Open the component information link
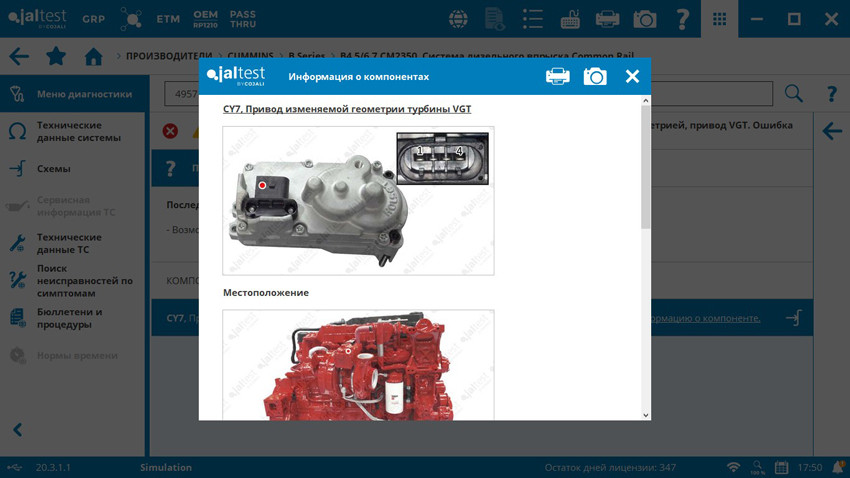Viewport: 850px width, 478px height. pyautogui.click(x=705, y=318)
